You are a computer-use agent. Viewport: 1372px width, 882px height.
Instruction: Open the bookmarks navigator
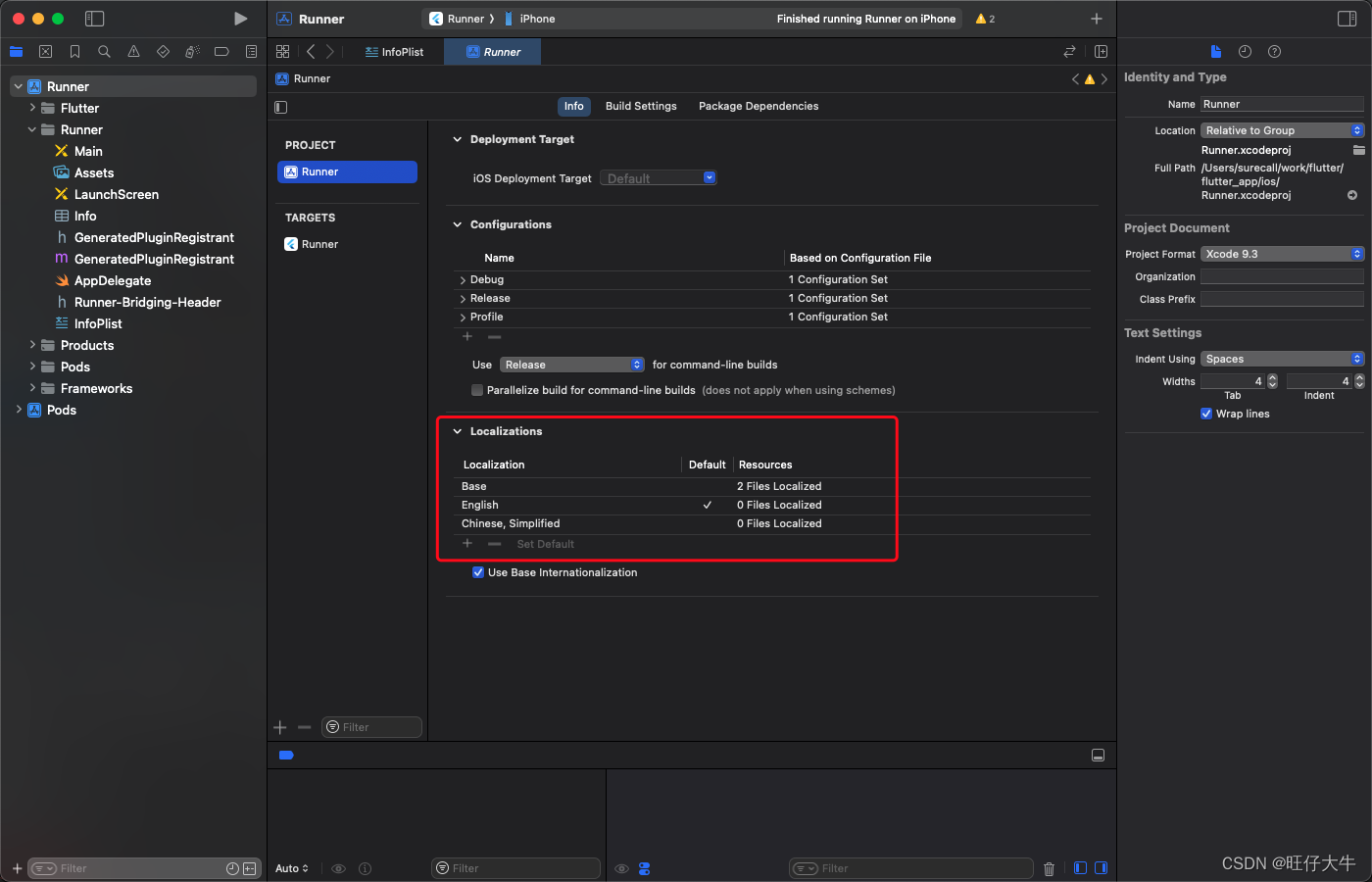tap(74, 51)
